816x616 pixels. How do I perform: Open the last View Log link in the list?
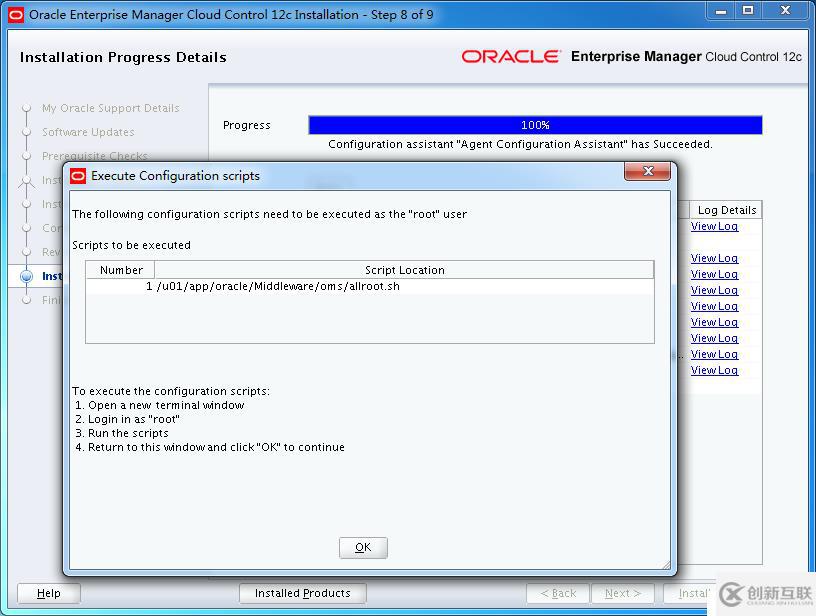[714, 370]
